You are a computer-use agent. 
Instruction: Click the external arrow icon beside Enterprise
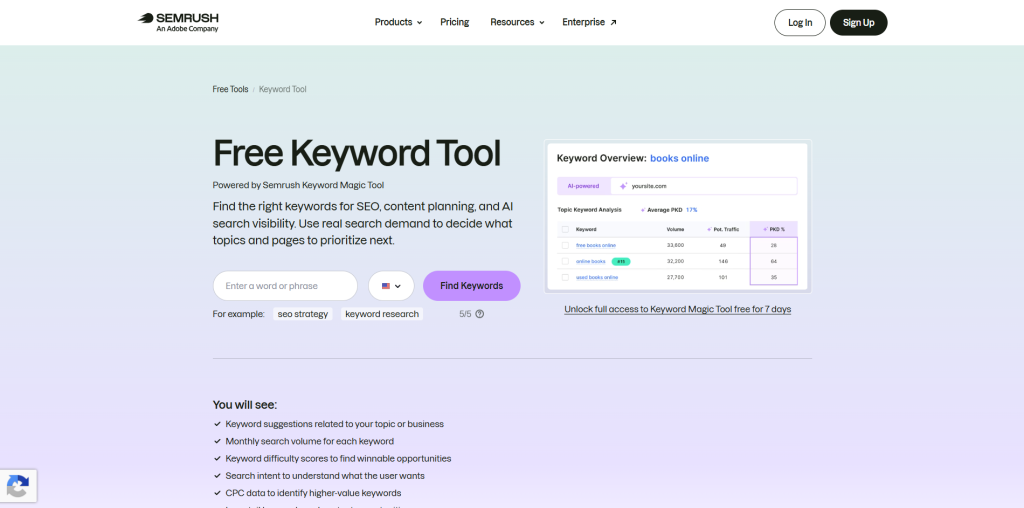613,22
